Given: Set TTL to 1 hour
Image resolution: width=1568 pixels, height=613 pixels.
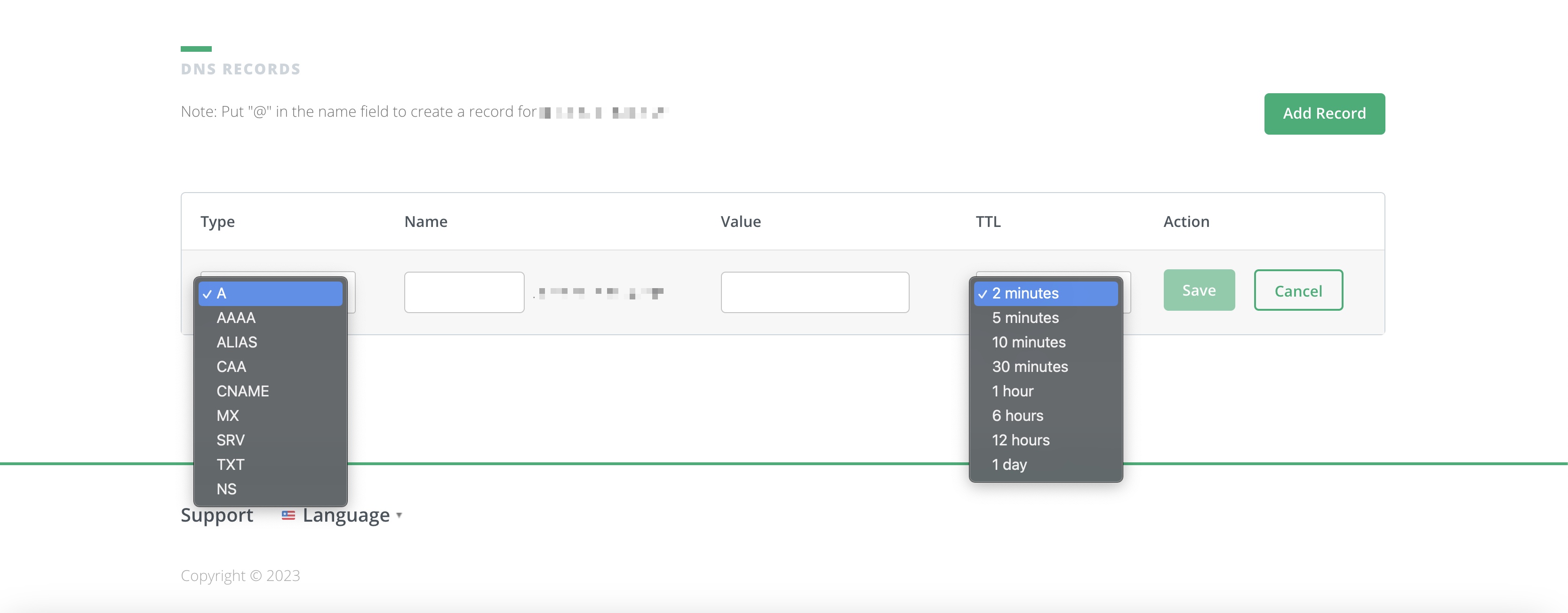Looking at the screenshot, I should pos(1046,391).
